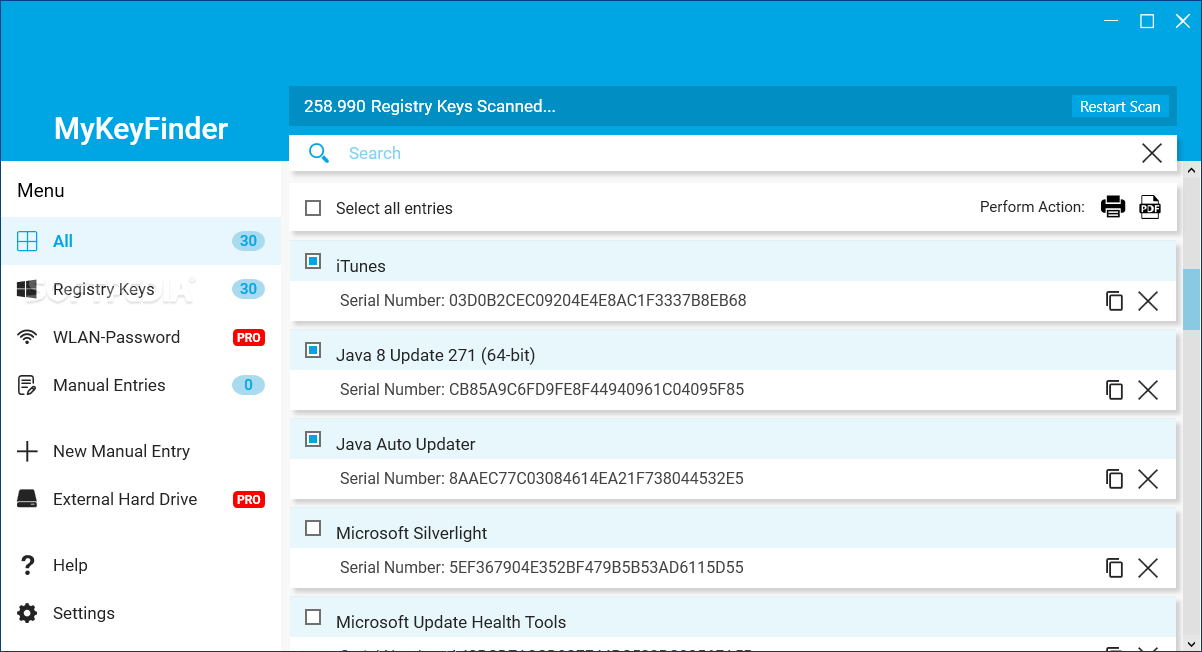Copy the iTunes serial number
The width and height of the screenshot is (1202, 652).
(1114, 301)
